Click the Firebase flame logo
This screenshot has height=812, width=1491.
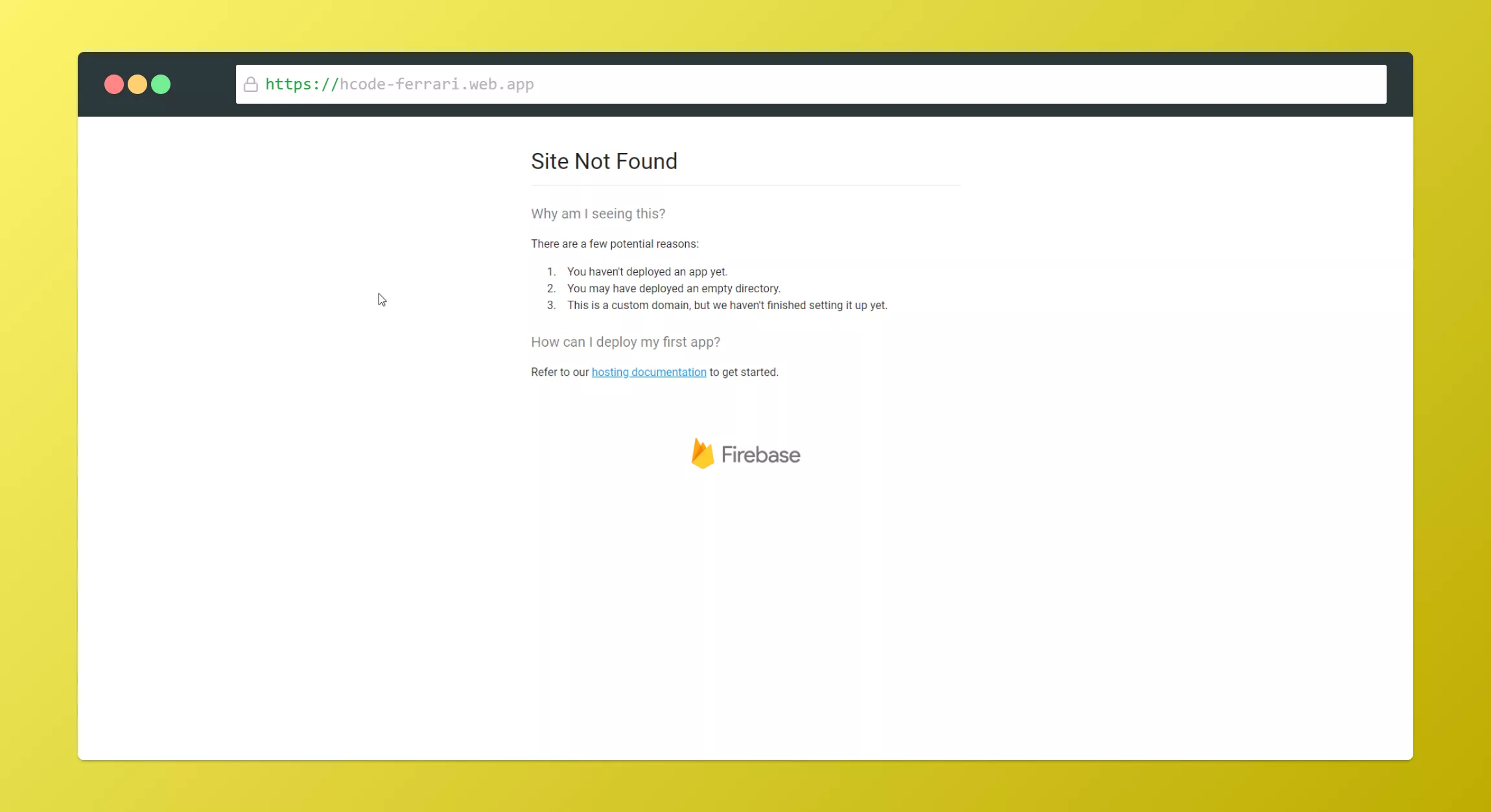(x=703, y=453)
